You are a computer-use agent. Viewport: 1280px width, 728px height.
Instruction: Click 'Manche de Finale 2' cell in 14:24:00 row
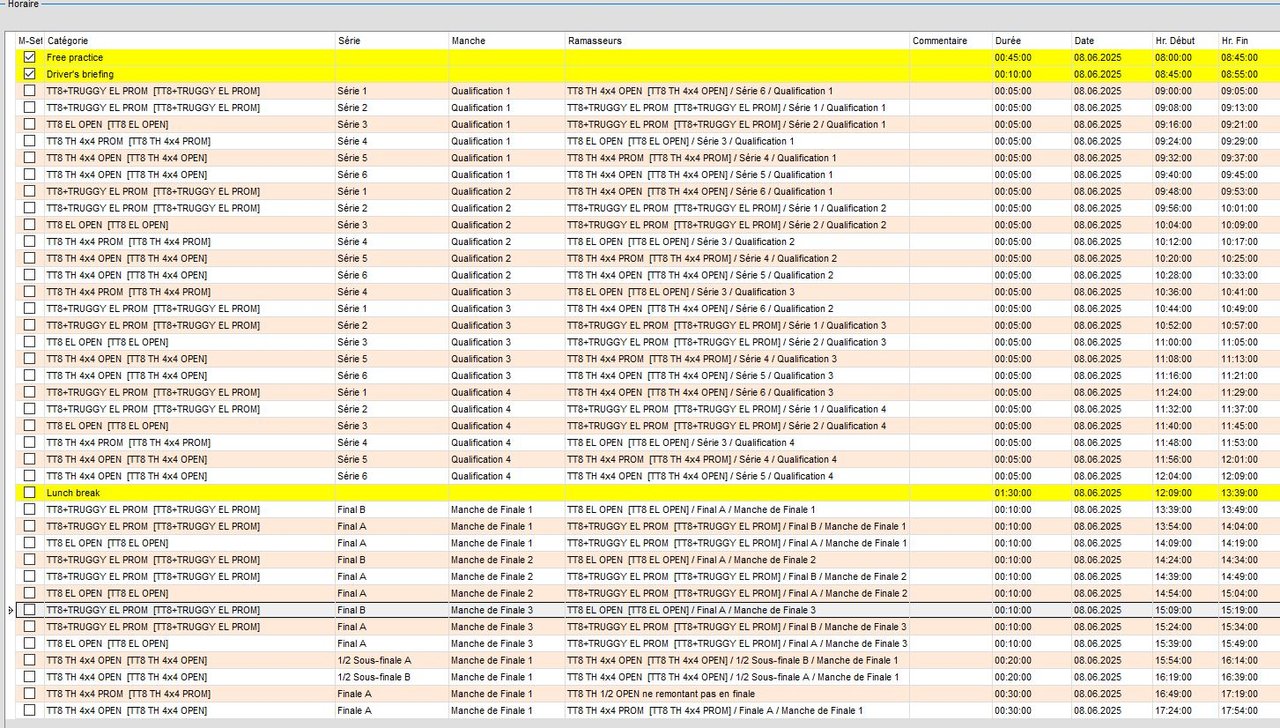pyautogui.click(x=506, y=560)
